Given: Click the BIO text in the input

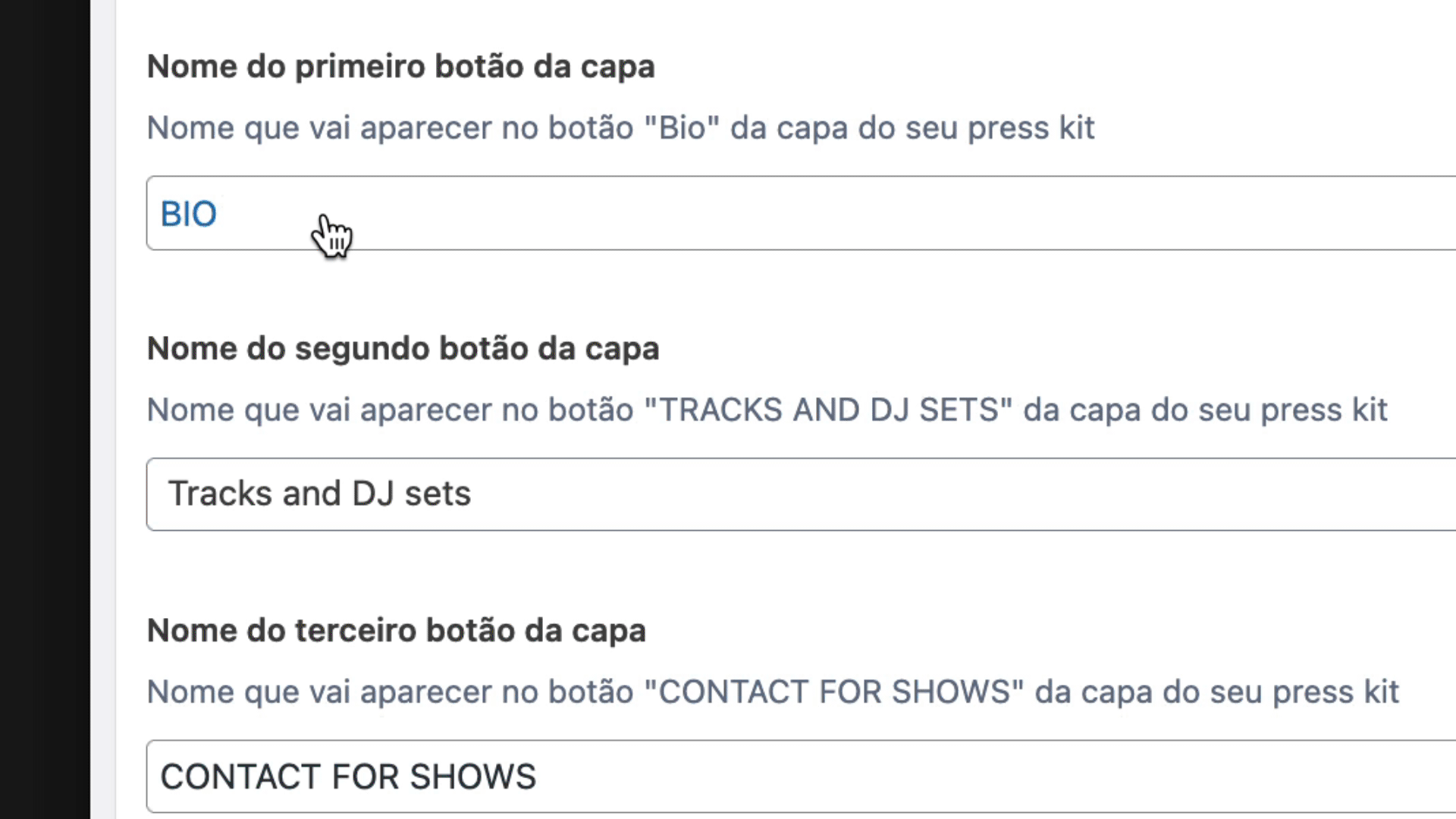Looking at the screenshot, I should click(x=189, y=214).
